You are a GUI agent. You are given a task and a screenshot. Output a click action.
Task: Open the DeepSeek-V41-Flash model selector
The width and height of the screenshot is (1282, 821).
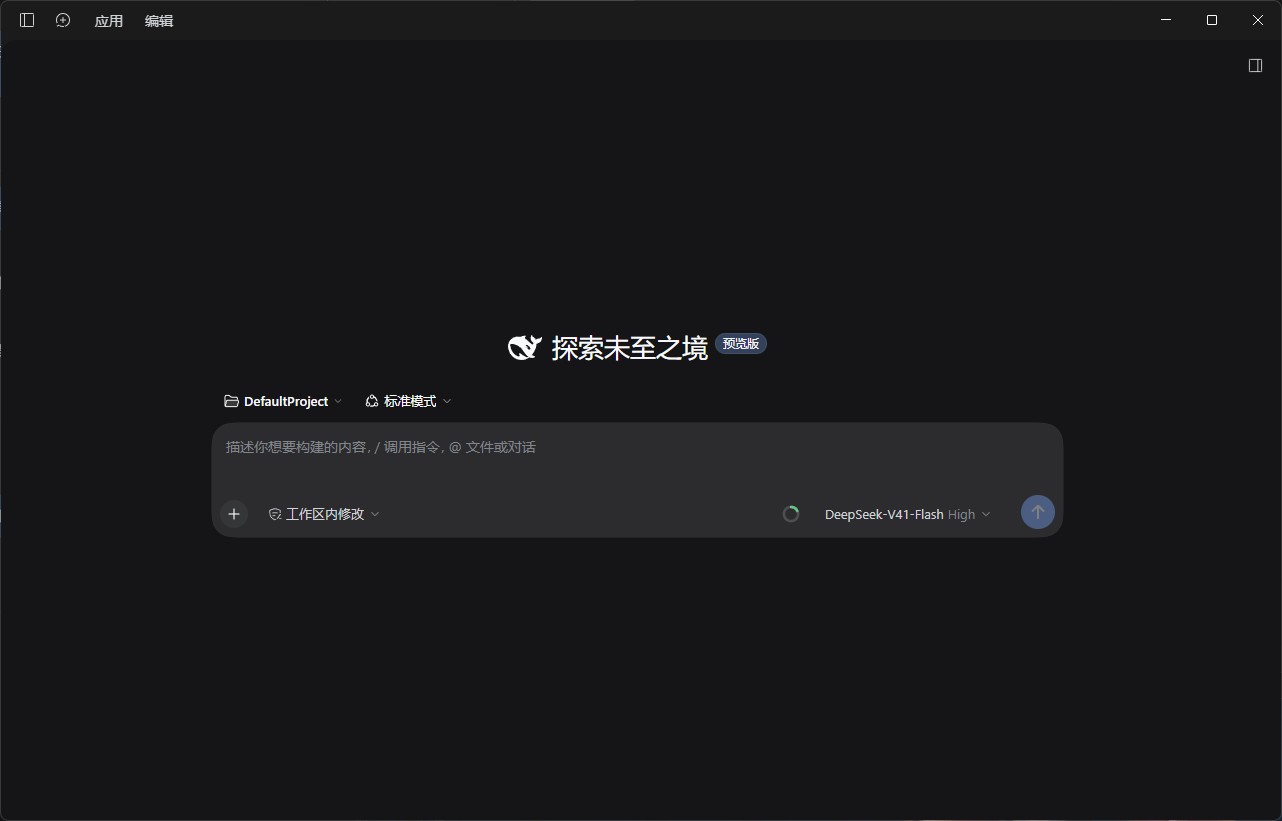click(x=907, y=514)
